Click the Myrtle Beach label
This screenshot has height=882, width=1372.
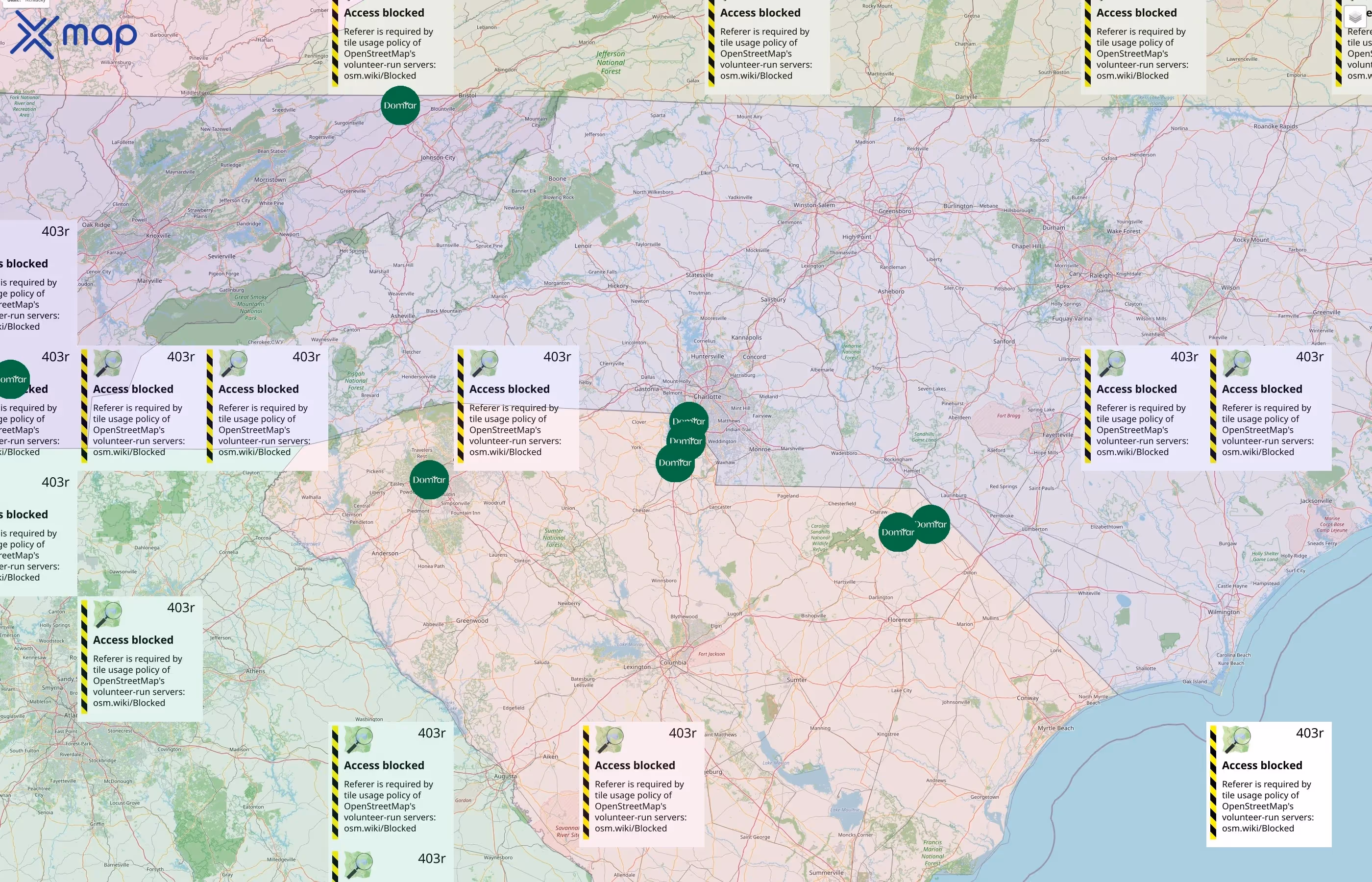[x=1056, y=728]
